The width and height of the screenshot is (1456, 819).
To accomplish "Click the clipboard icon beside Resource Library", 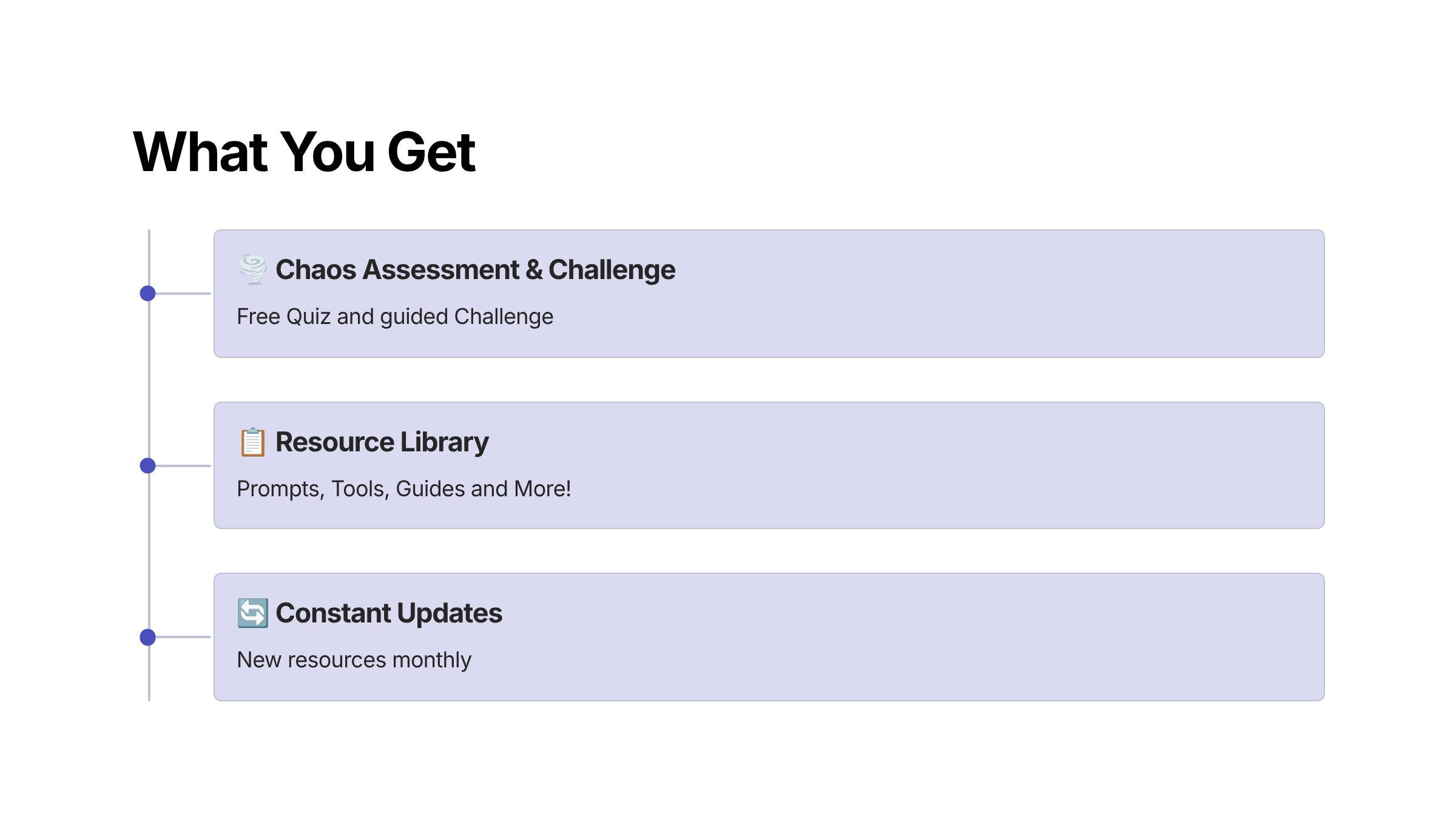I will 252,442.
